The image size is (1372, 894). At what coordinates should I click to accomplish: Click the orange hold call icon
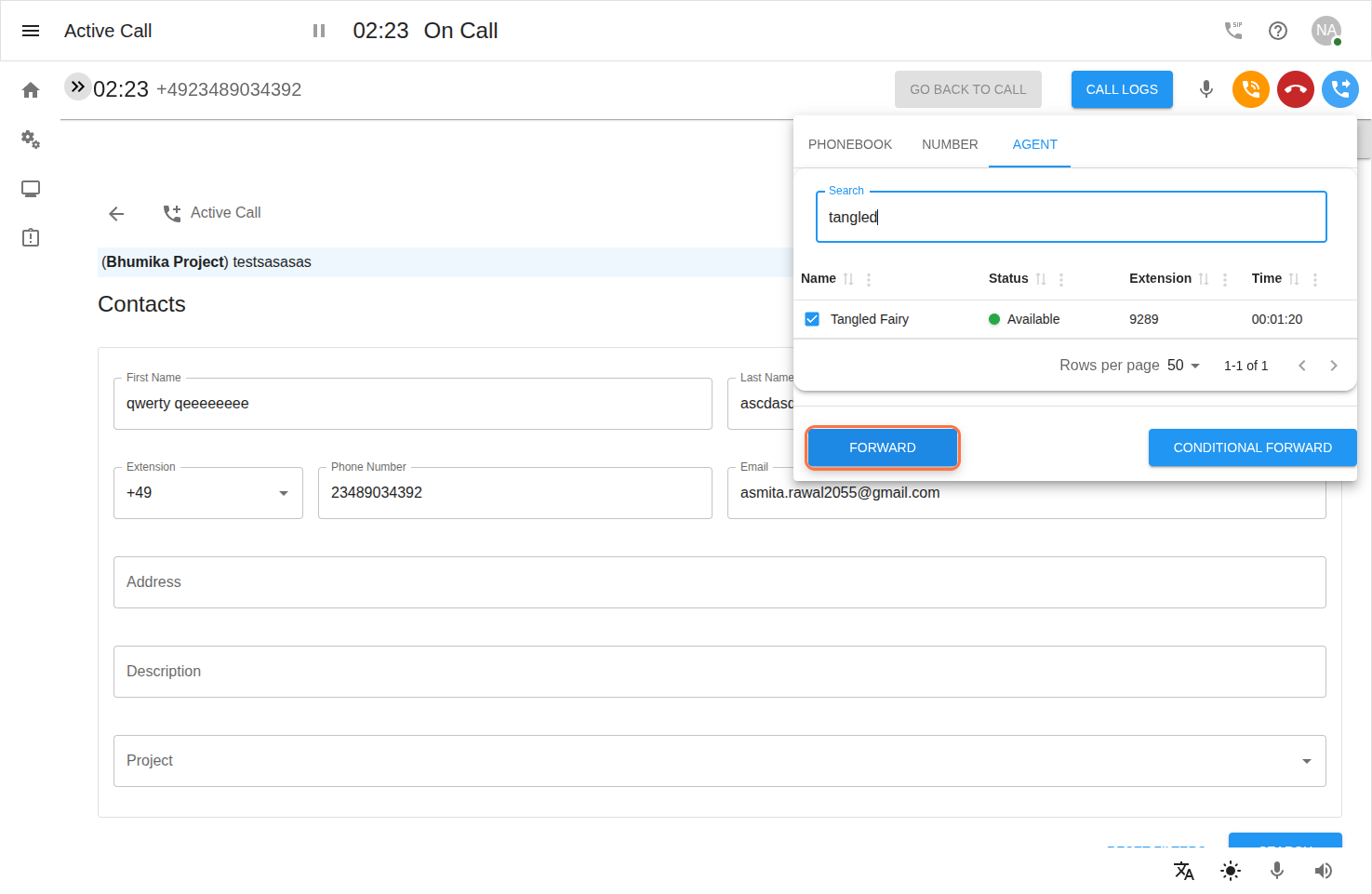1250,89
